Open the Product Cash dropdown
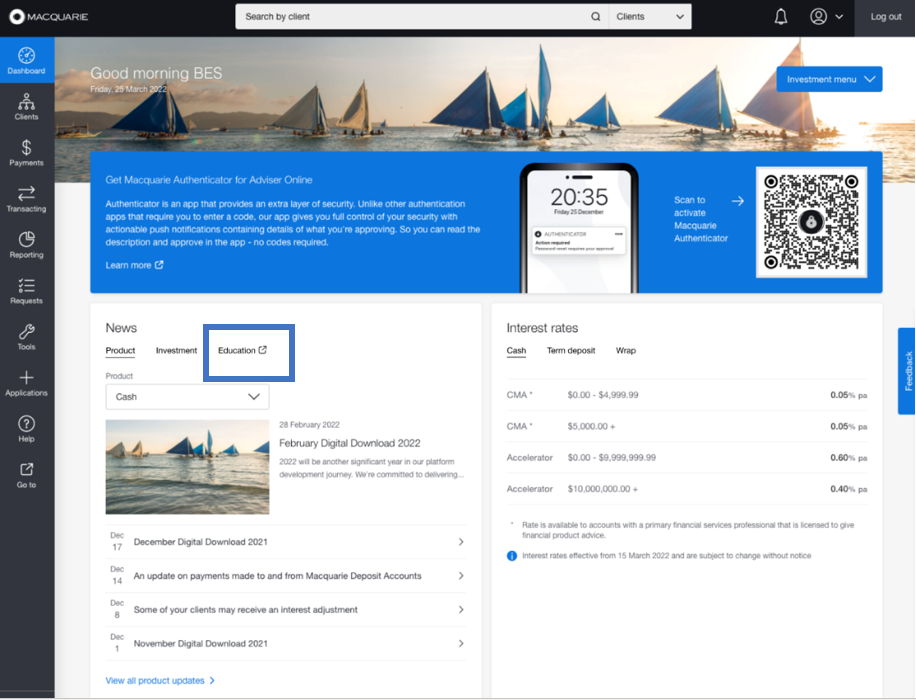916x700 pixels. 188,397
